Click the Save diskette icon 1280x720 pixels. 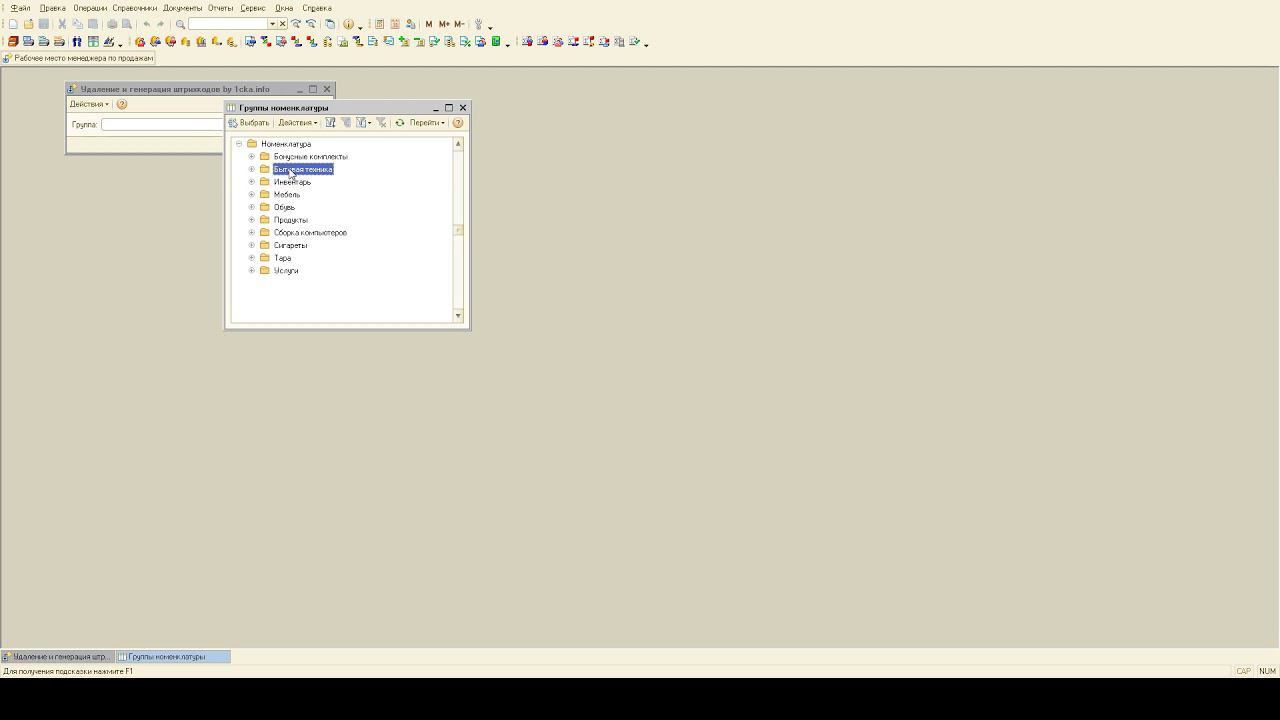(44, 24)
